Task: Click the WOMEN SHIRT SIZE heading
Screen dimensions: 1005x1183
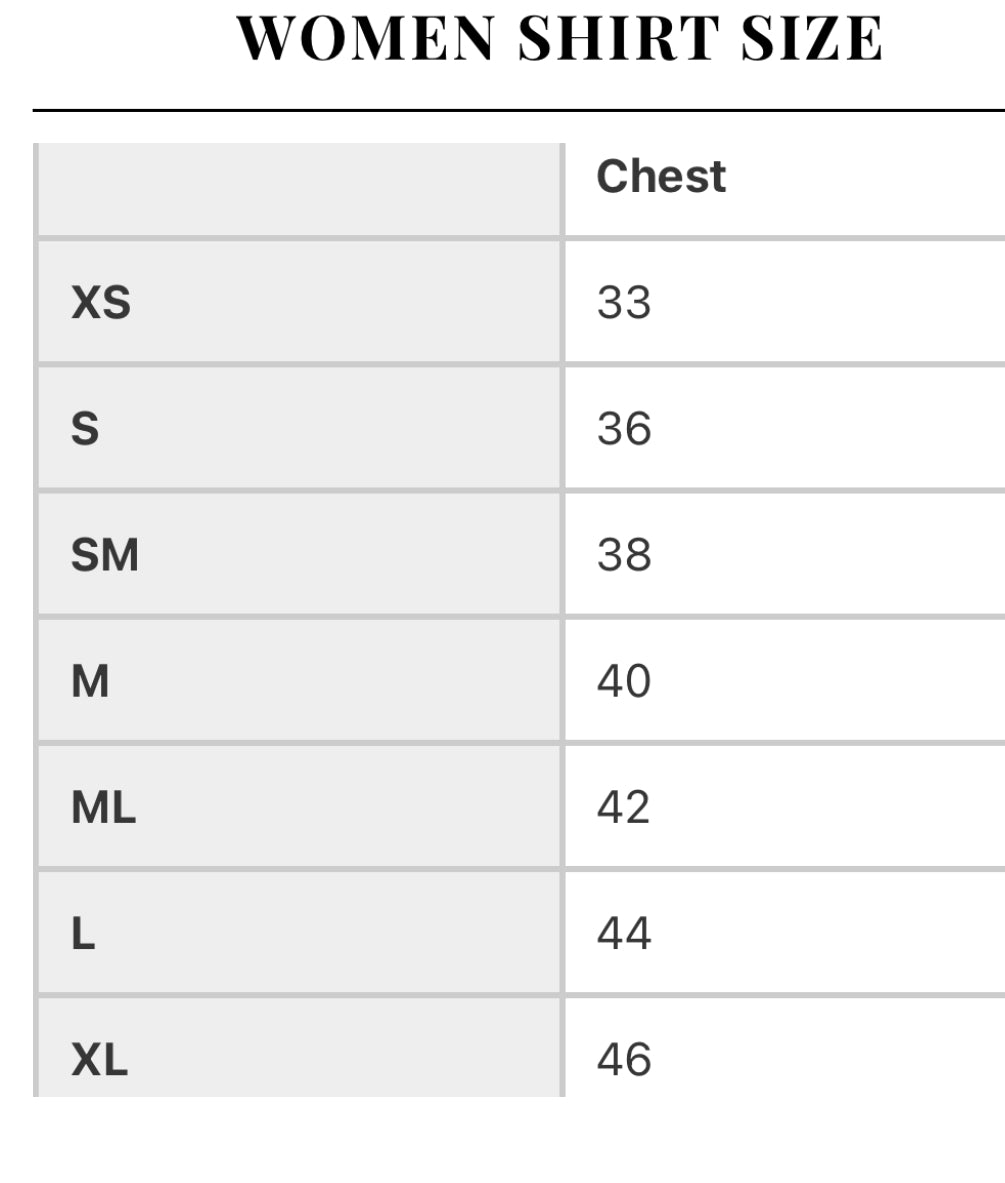Action: (x=560, y=40)
